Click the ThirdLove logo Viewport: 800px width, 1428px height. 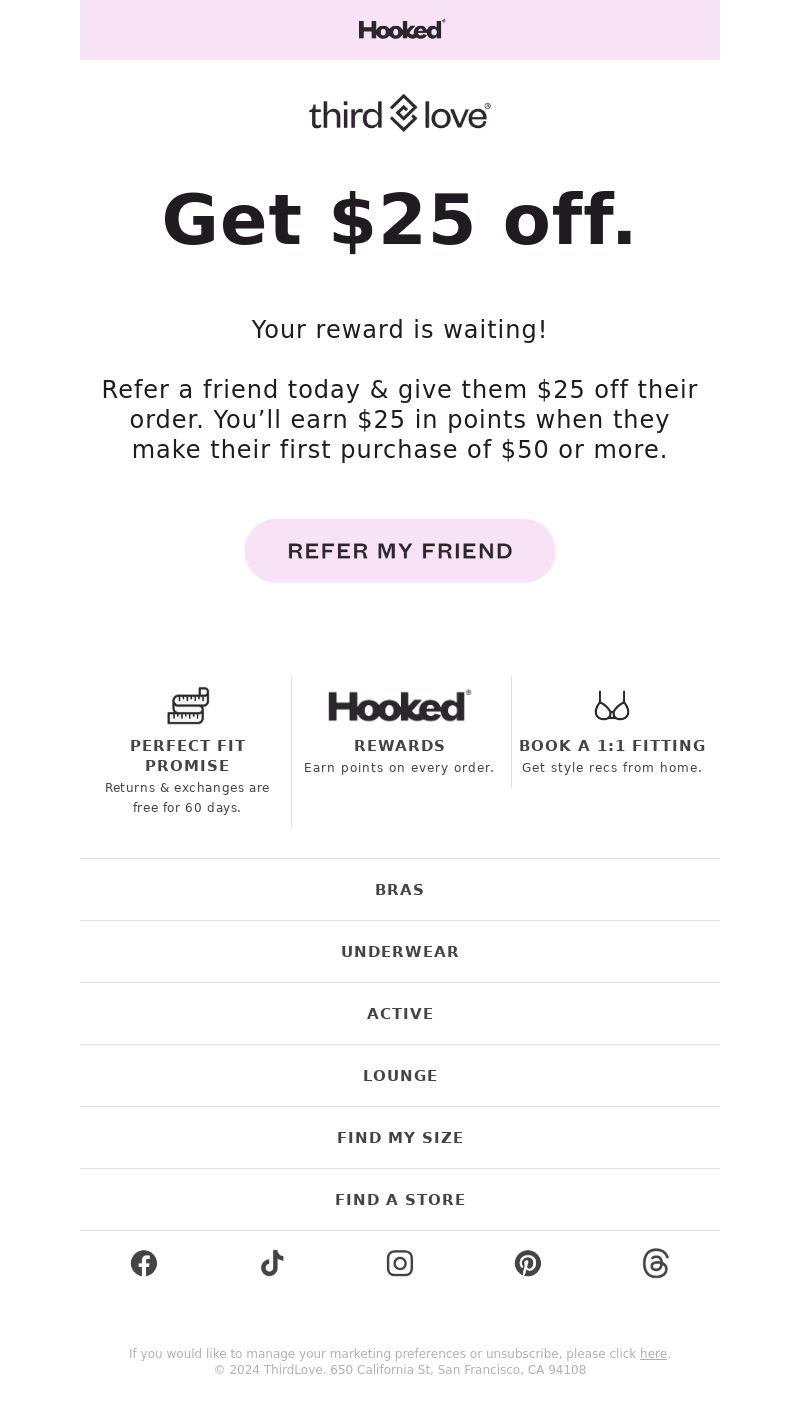point(400,114)
